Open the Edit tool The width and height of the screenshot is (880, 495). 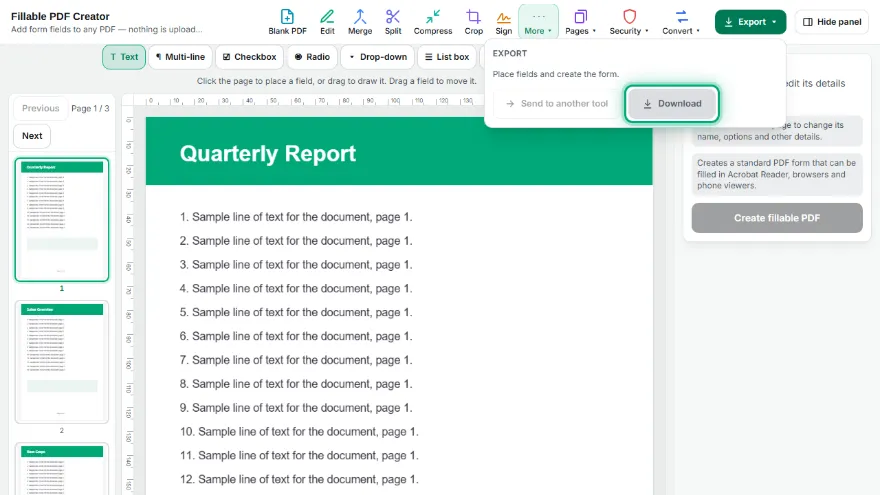coord(327,22)
